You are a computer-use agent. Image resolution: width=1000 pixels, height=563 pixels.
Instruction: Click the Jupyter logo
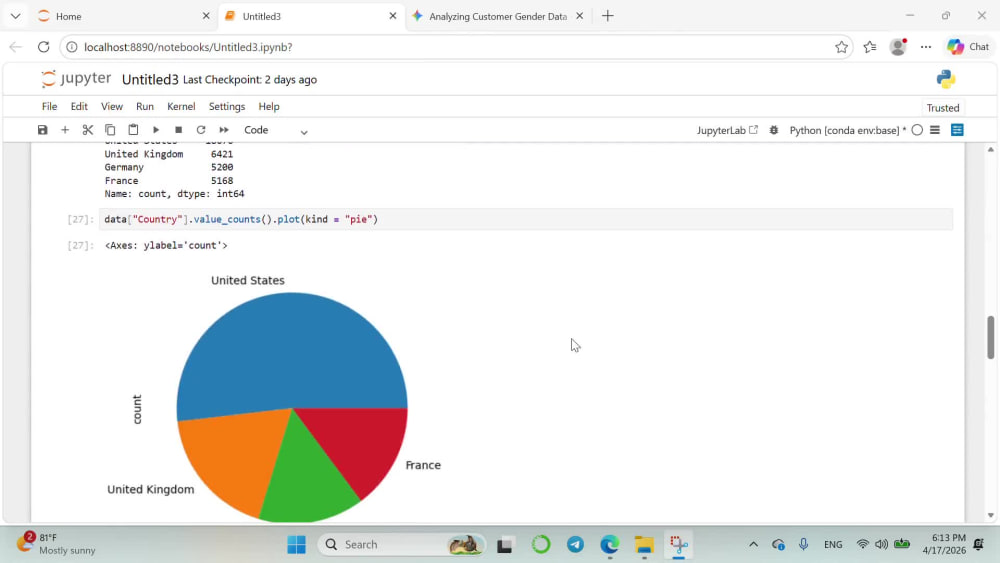[x=76, y=79]
